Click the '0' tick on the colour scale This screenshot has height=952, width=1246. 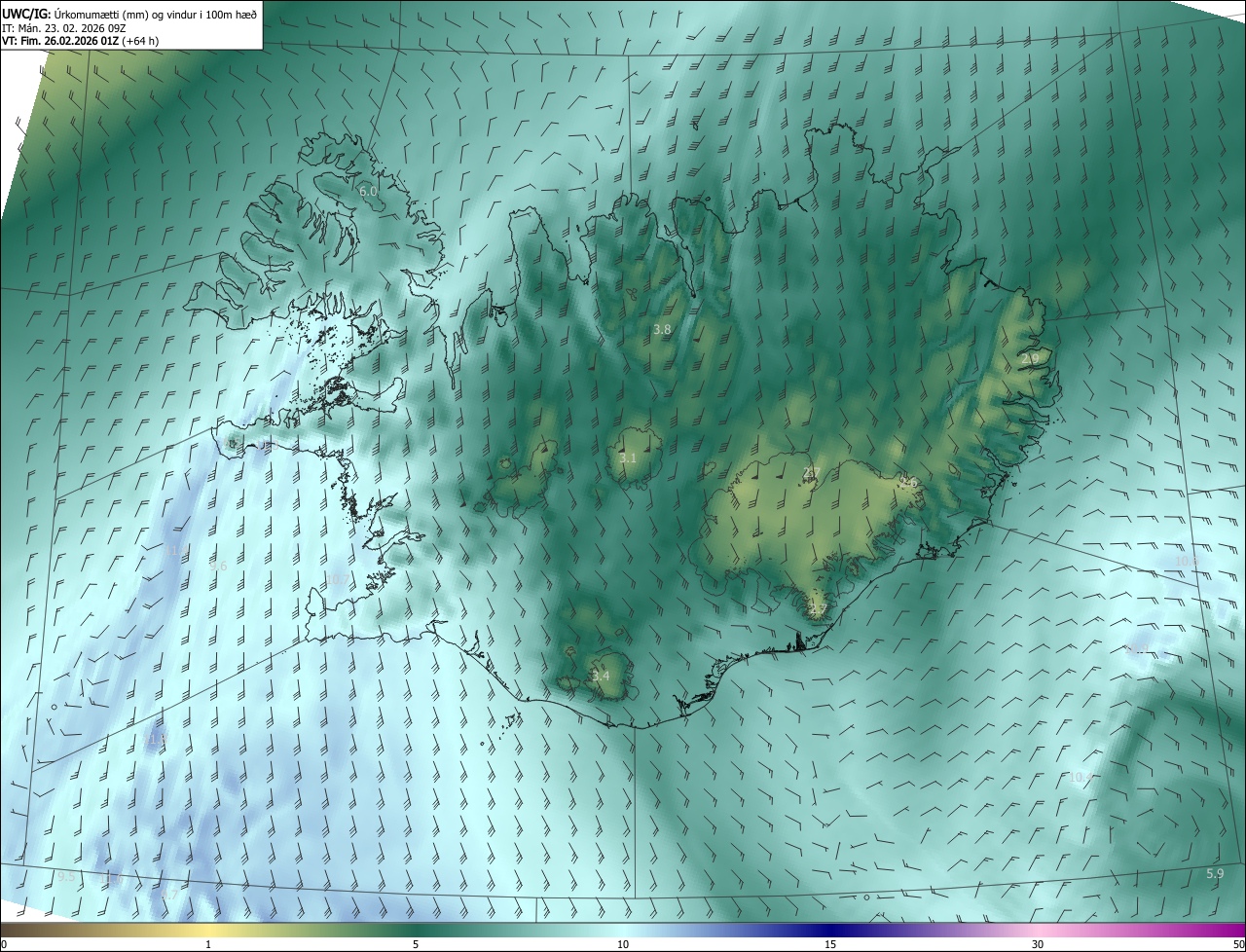(x=4, y=944)
